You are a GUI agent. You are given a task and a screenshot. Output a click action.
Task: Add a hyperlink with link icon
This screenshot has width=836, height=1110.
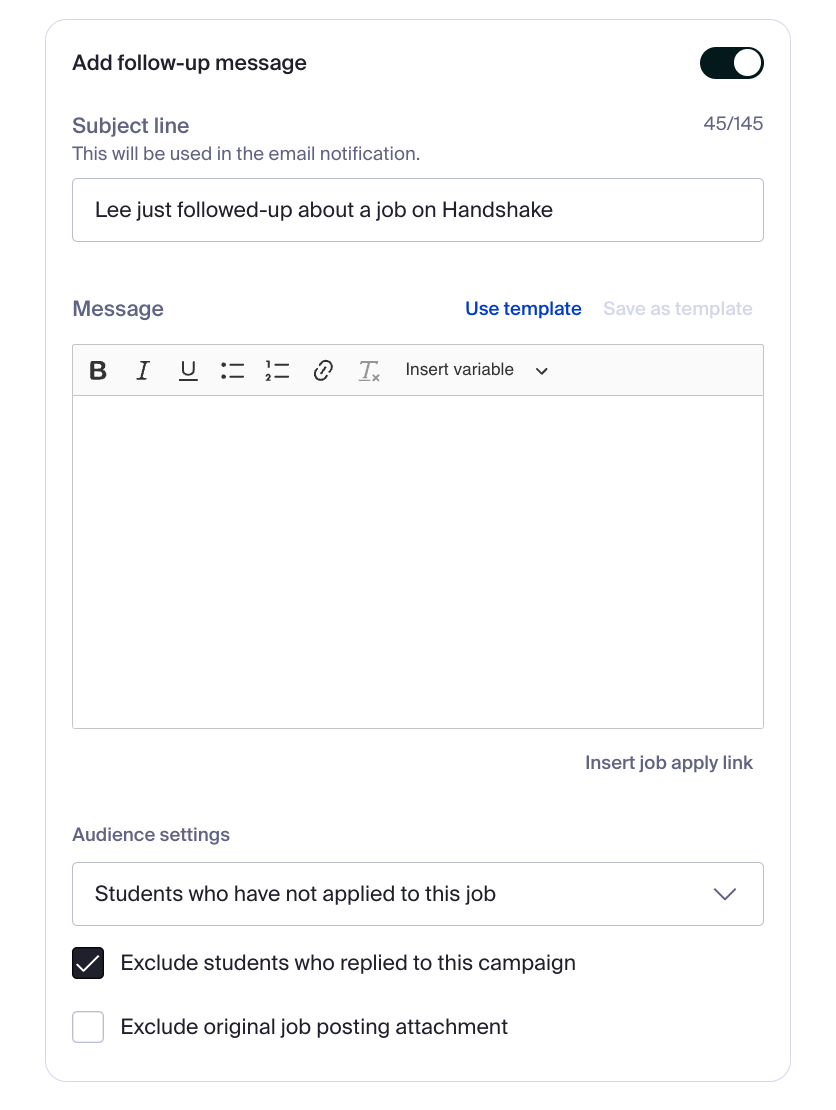pos(323,370)
